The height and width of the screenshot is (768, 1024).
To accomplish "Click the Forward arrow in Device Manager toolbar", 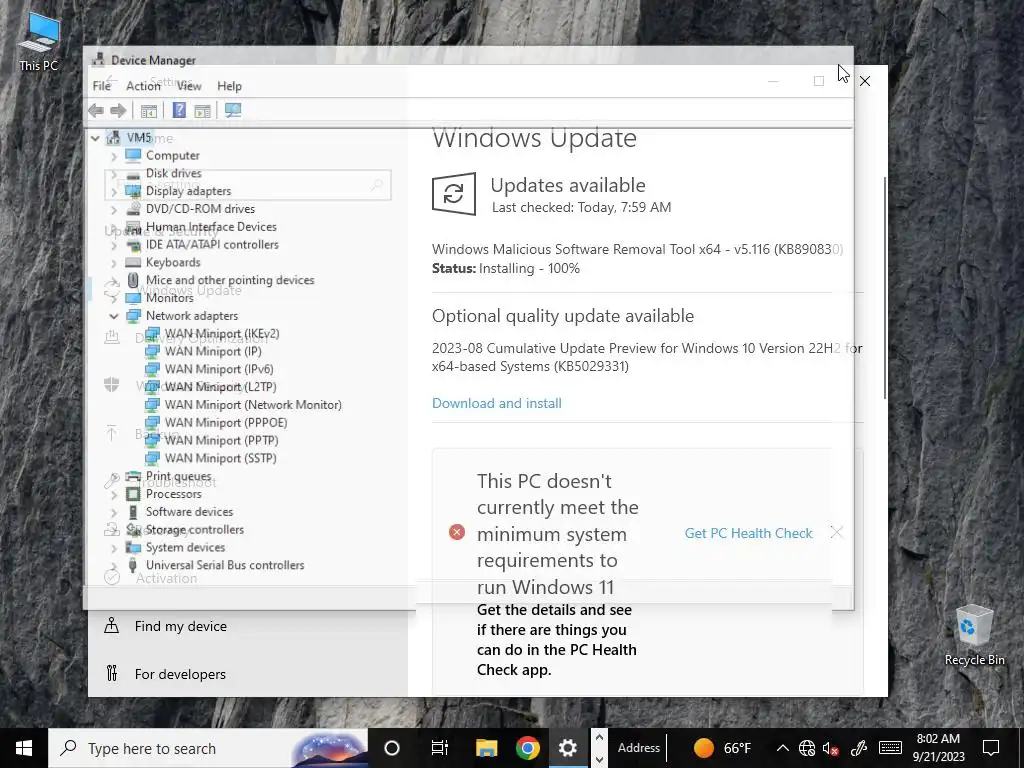I will 118,110.
